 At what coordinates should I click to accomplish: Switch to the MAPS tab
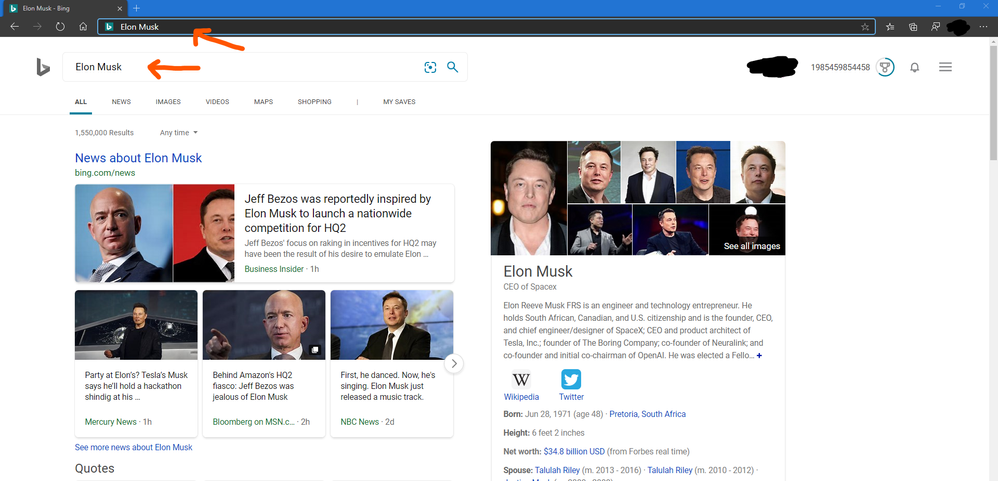(263, 102)
